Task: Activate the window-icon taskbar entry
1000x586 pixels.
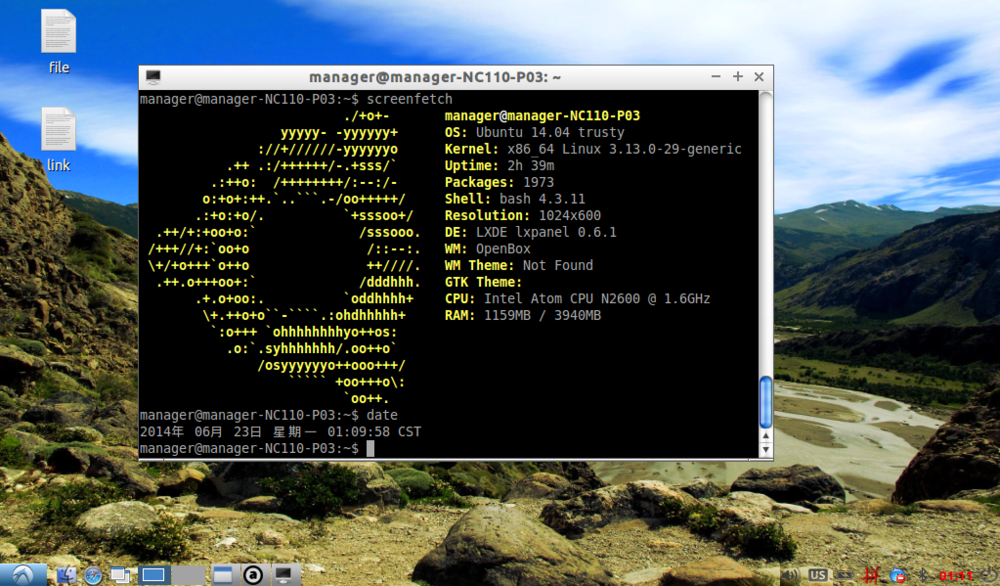Action: click(223, 575)
